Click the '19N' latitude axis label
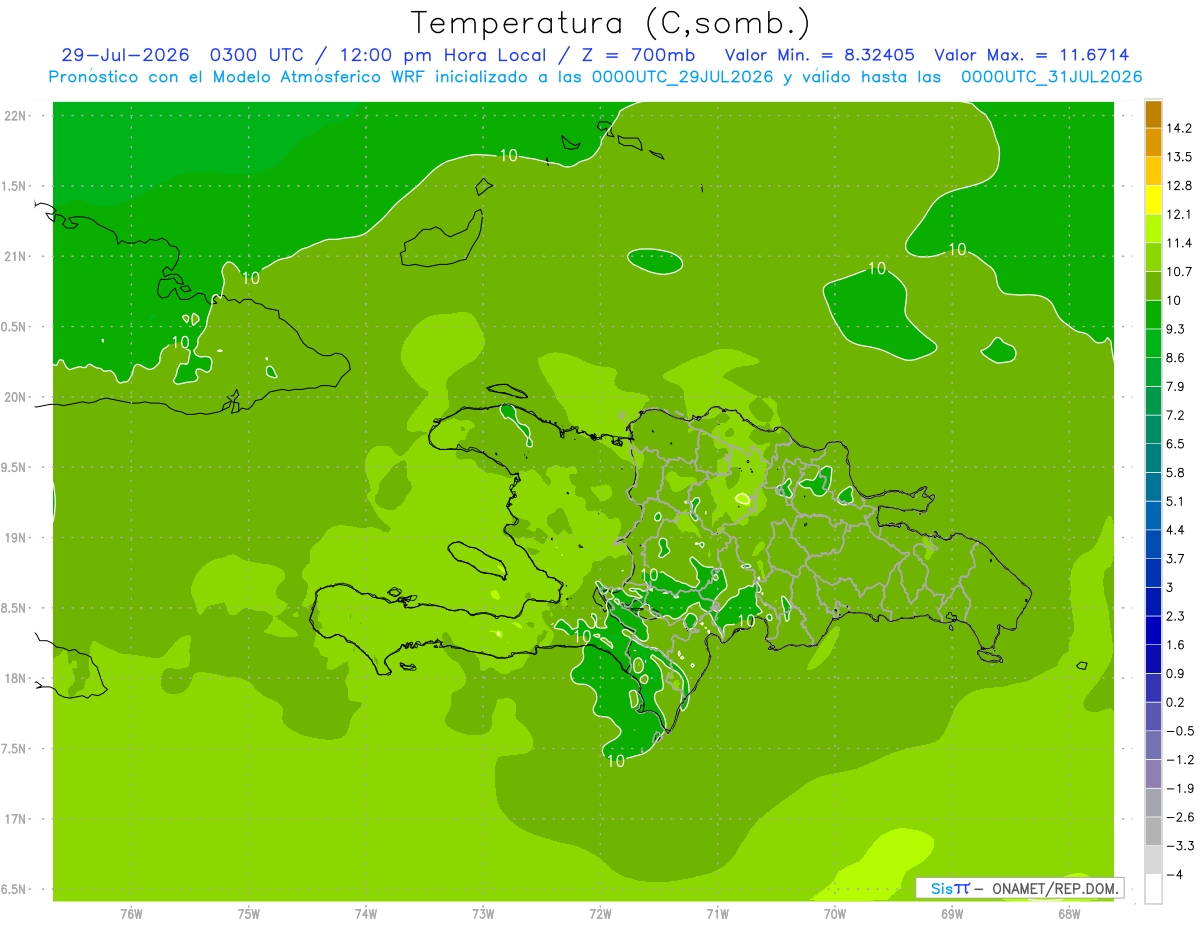The height and width of the screenshot is (927, 1200). [17, 538]
